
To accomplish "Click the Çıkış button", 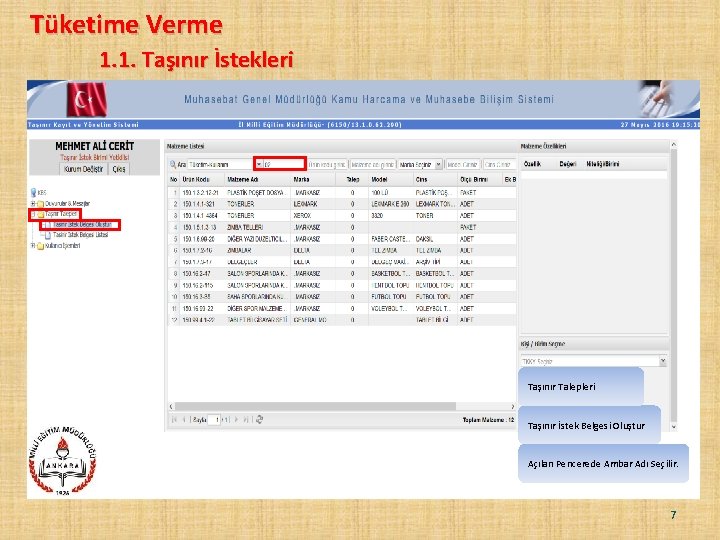I will [119, 169].
